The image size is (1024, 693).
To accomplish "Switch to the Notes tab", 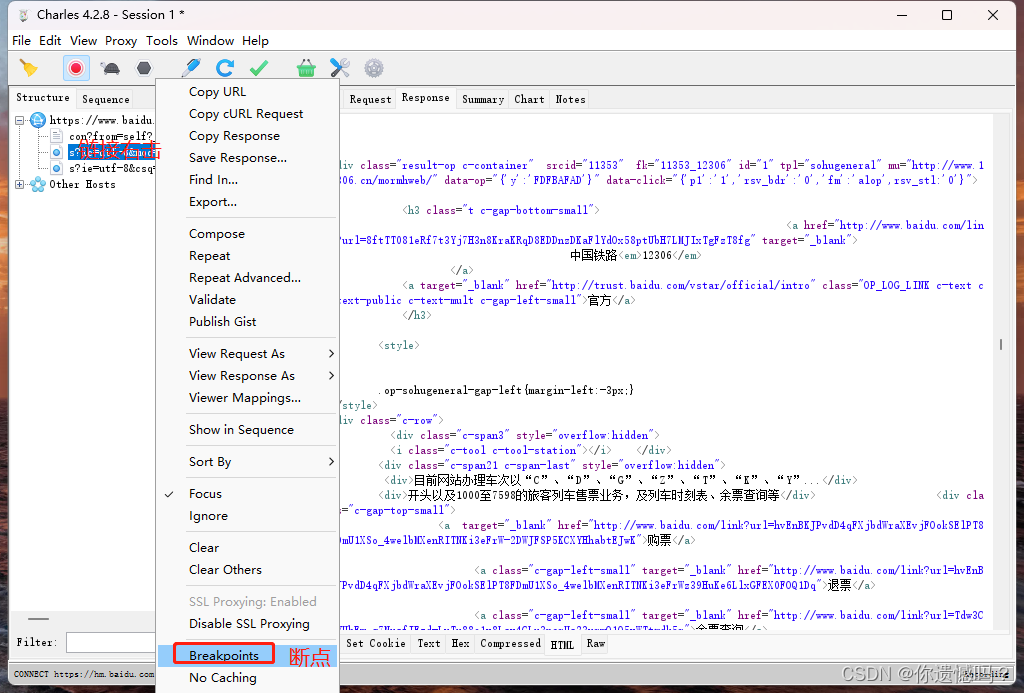I will click(571, 99).
